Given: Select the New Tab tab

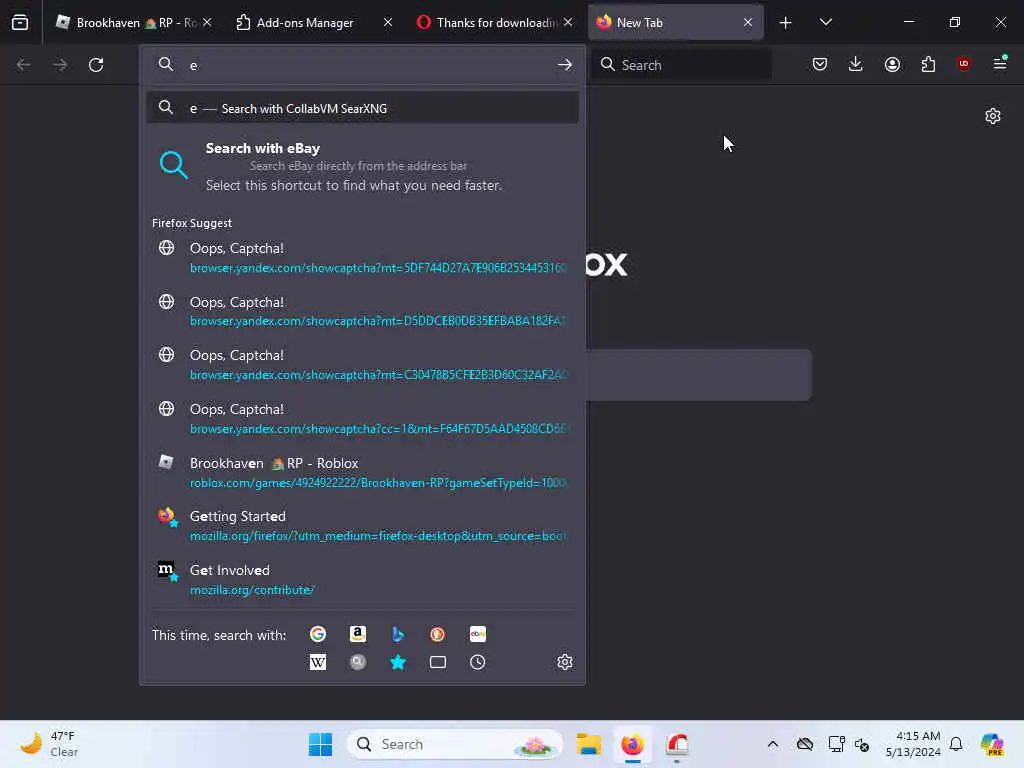Looking at the screenshot, I should click(675, 22).
